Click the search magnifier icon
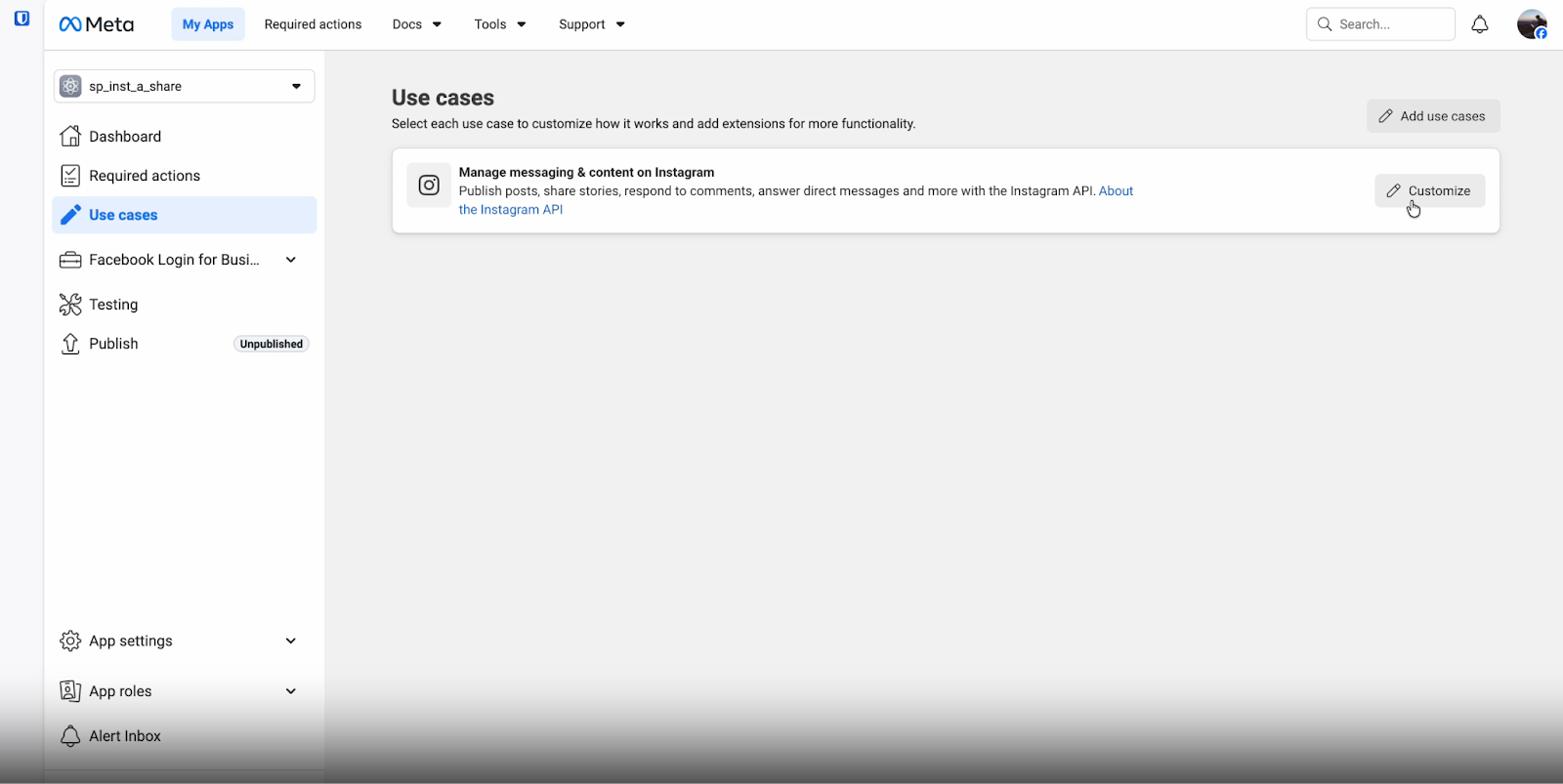 [1325, 24]
